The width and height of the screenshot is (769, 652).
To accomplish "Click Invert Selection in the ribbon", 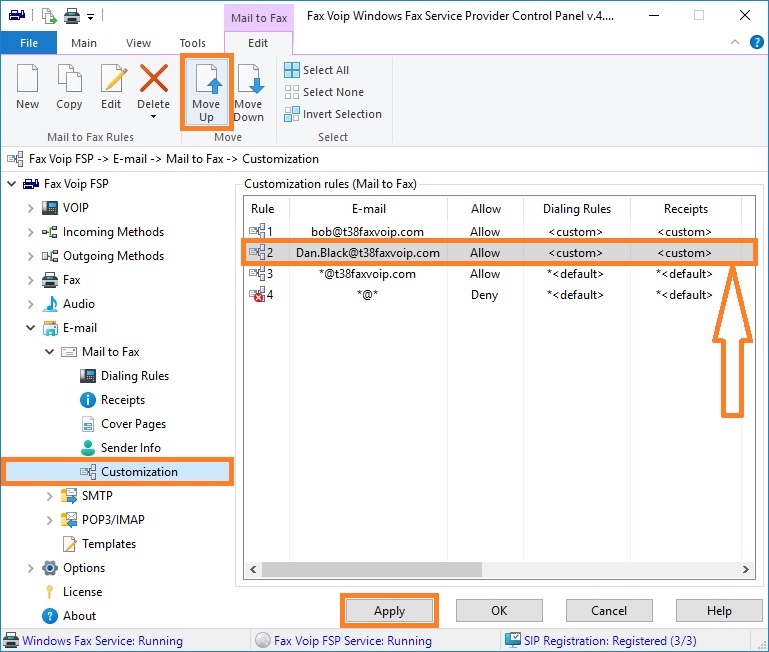I will [x=333, y=114].
